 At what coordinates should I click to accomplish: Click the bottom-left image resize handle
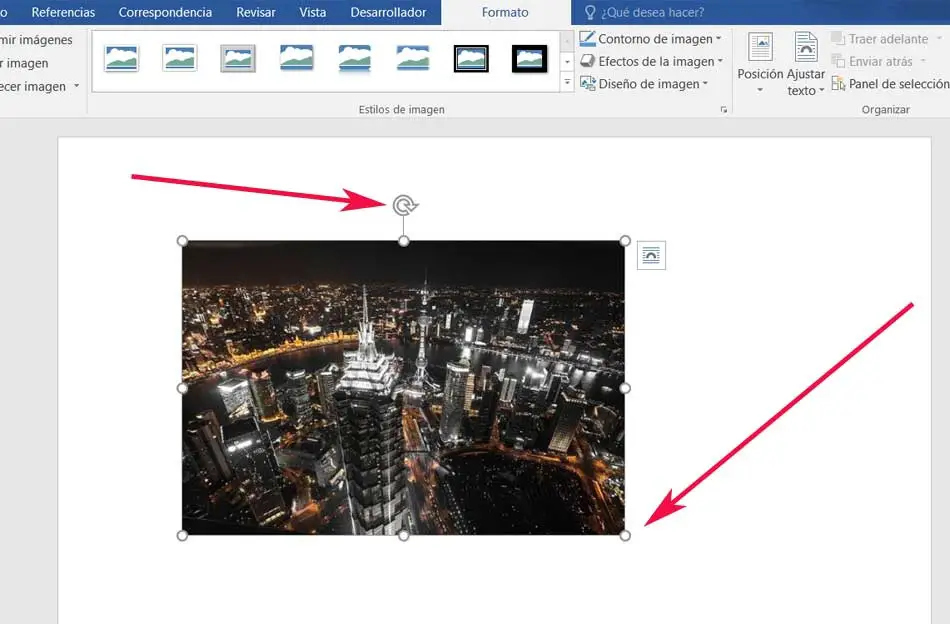point(182,536)
